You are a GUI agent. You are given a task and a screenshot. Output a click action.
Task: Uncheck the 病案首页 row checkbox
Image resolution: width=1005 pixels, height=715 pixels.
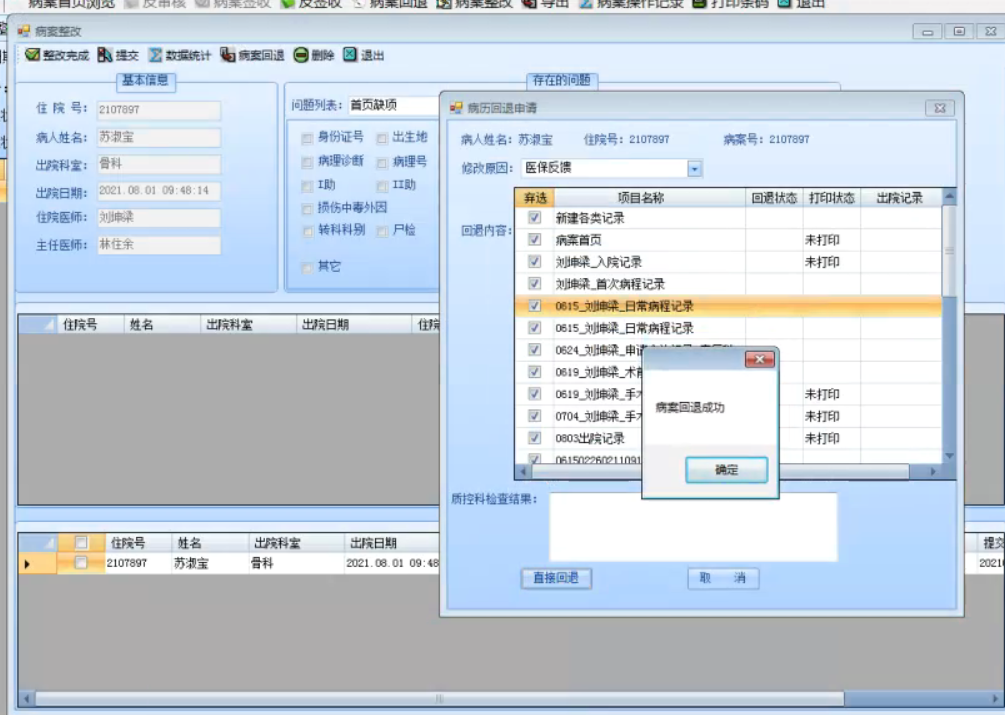coord(534,240)
